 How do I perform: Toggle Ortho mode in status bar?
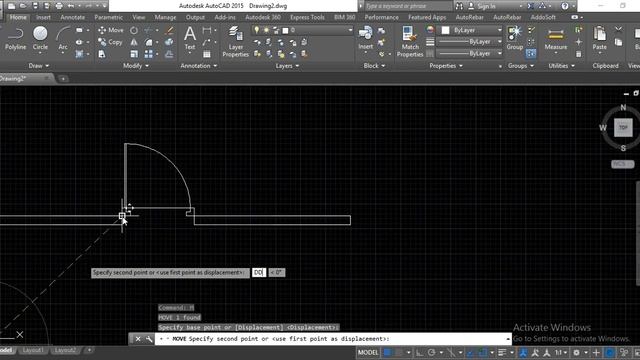(419, 352)
